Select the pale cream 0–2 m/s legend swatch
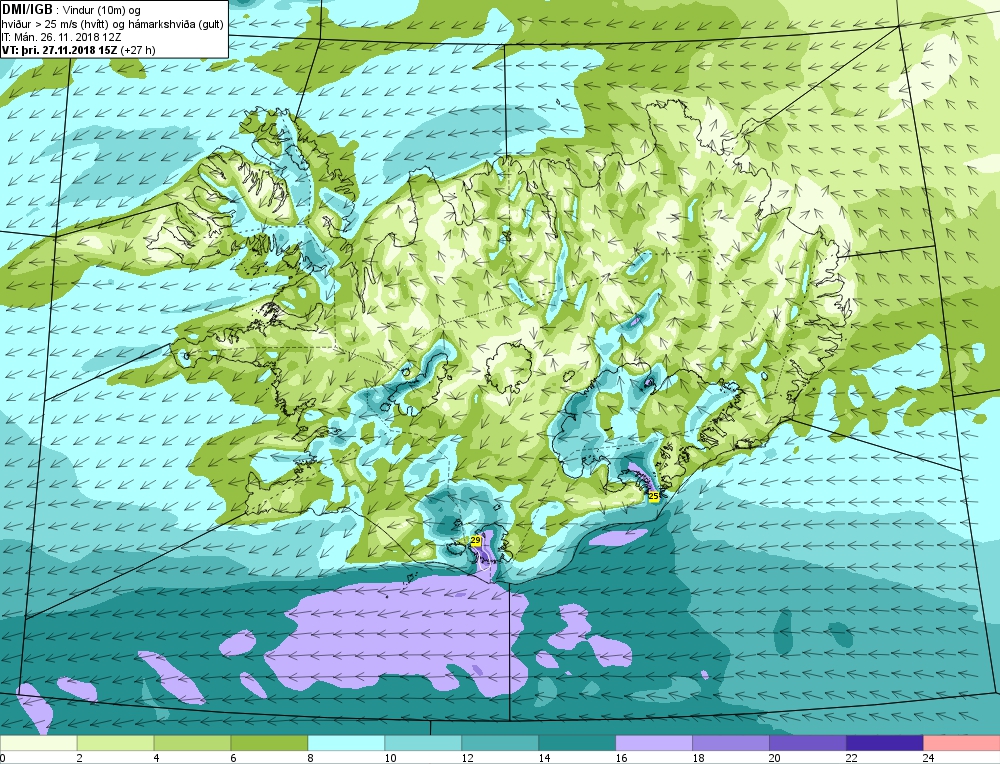 click(38, 743)
